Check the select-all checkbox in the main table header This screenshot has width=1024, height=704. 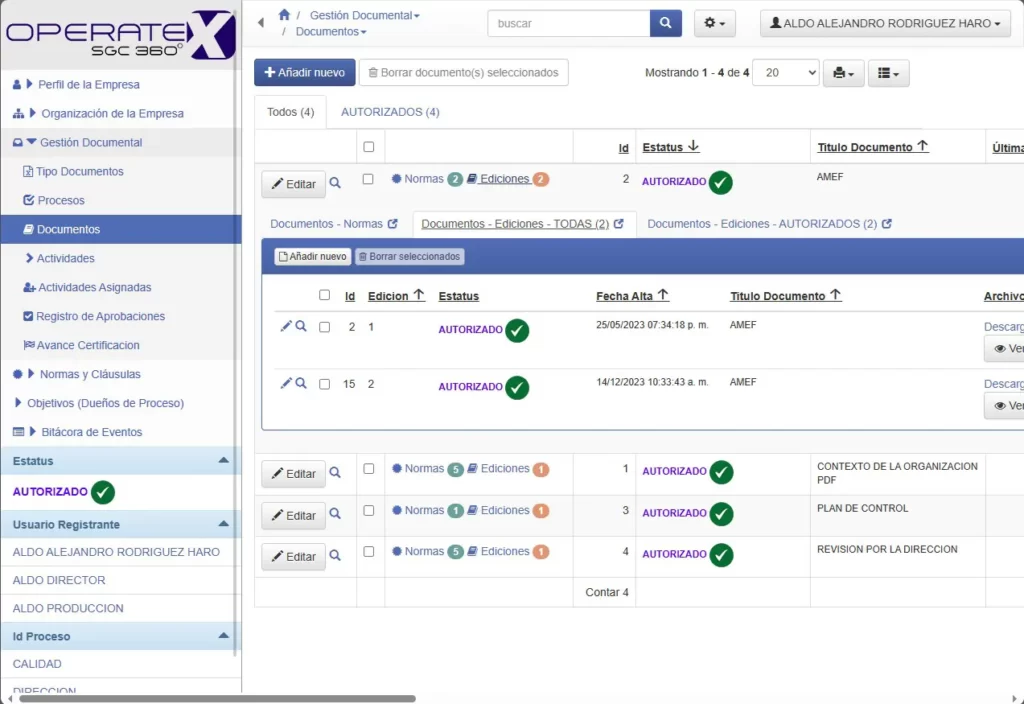tap(368, 147)
